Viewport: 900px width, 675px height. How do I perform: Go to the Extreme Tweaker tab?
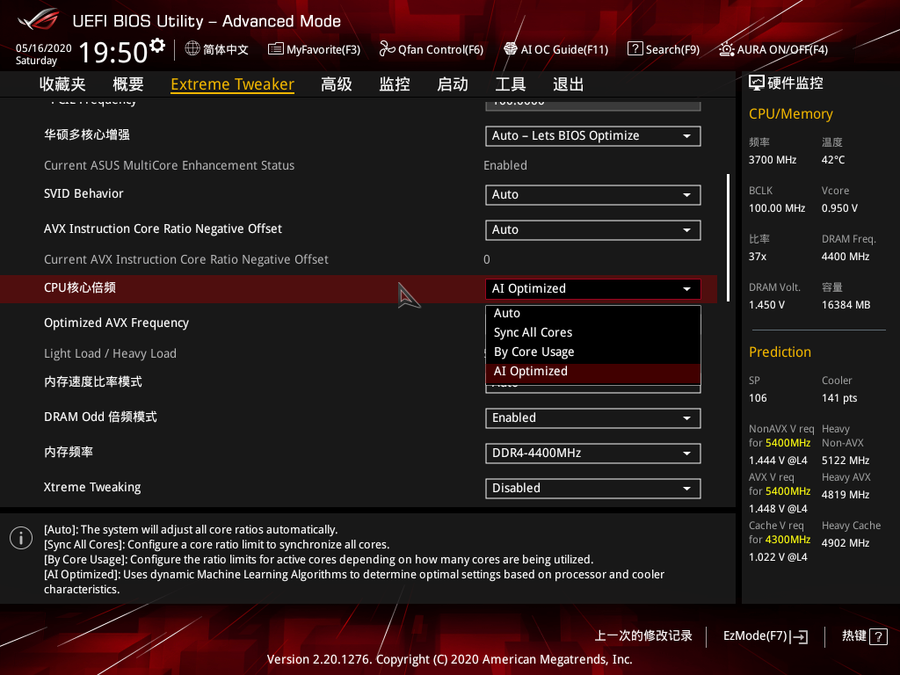pos(232,84)
